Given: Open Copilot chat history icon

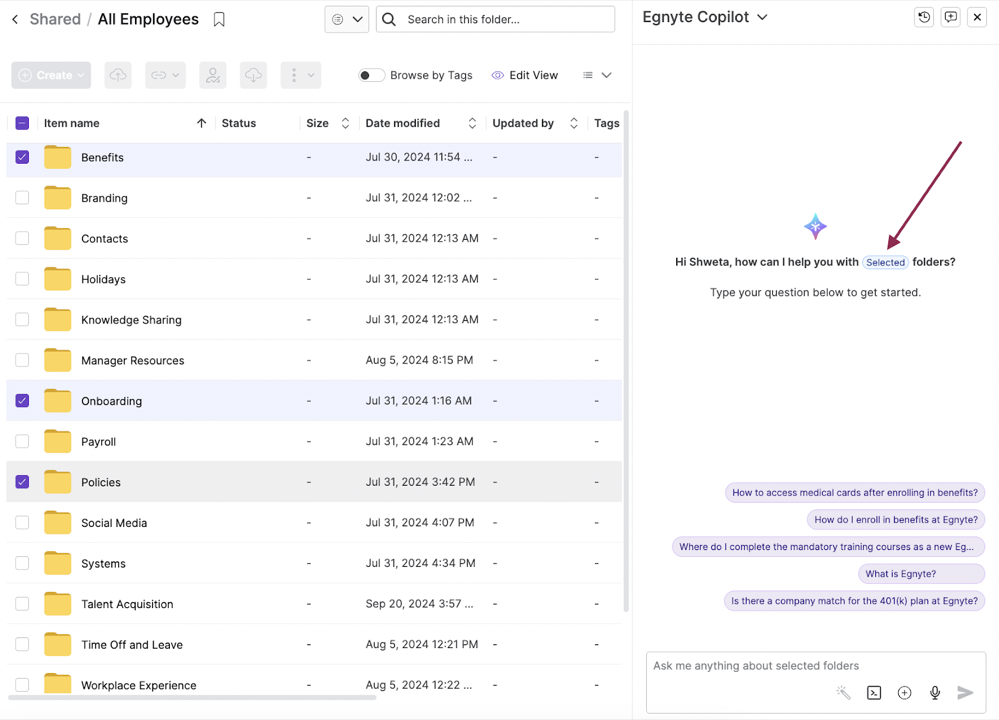Looking at the screenshot, I should tap(924, 17).
